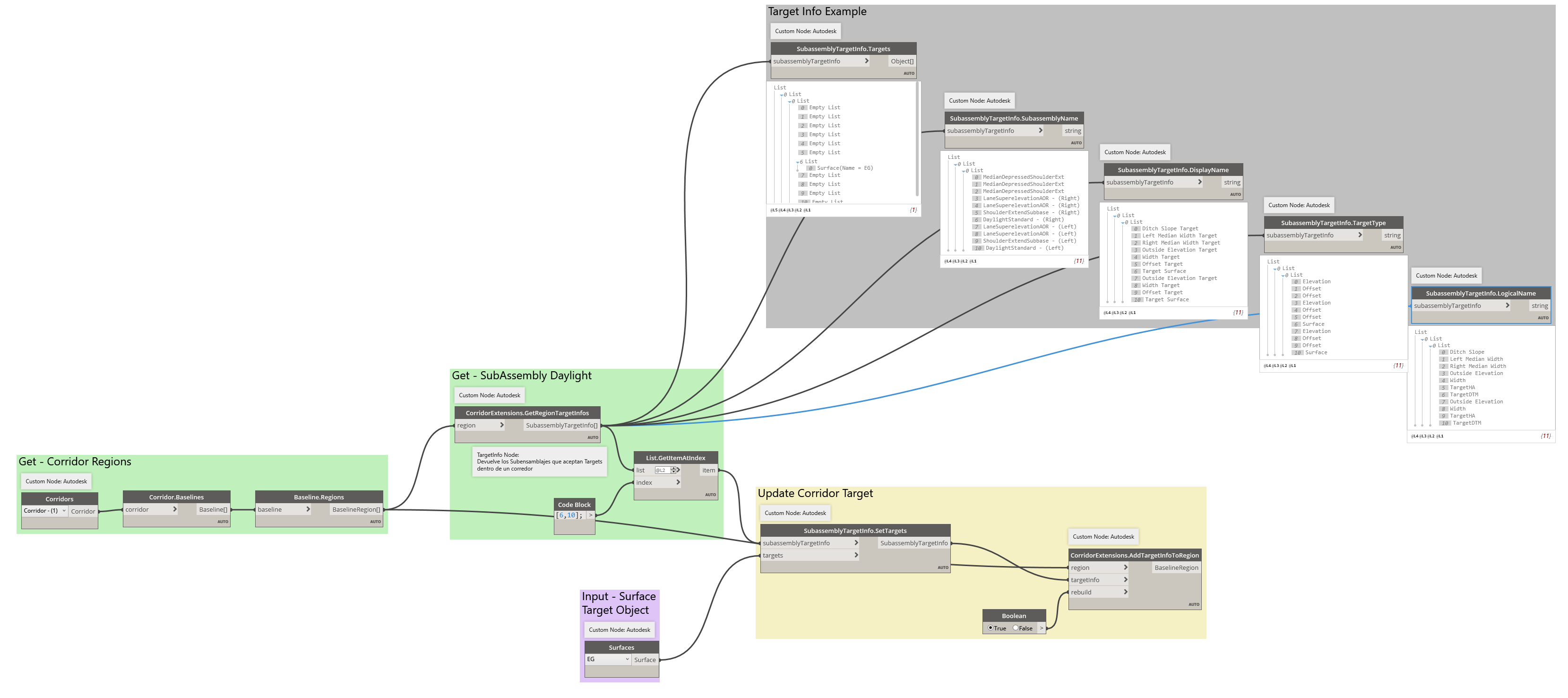This screenshot has height=698, width=1568.
Task: Click region chevron on AddTargetInfoToRegion node
Action: [x=1126, y=567]
